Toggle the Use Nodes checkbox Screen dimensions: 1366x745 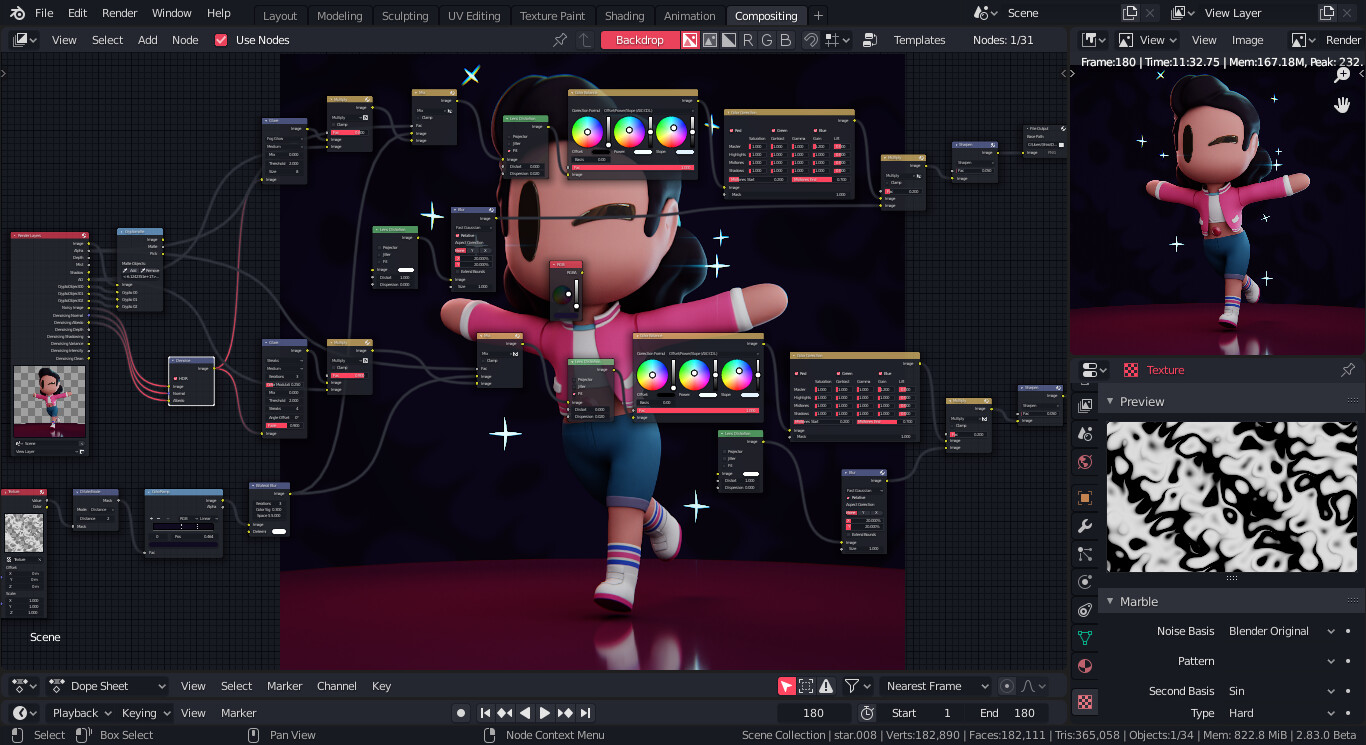pos(221,40)
